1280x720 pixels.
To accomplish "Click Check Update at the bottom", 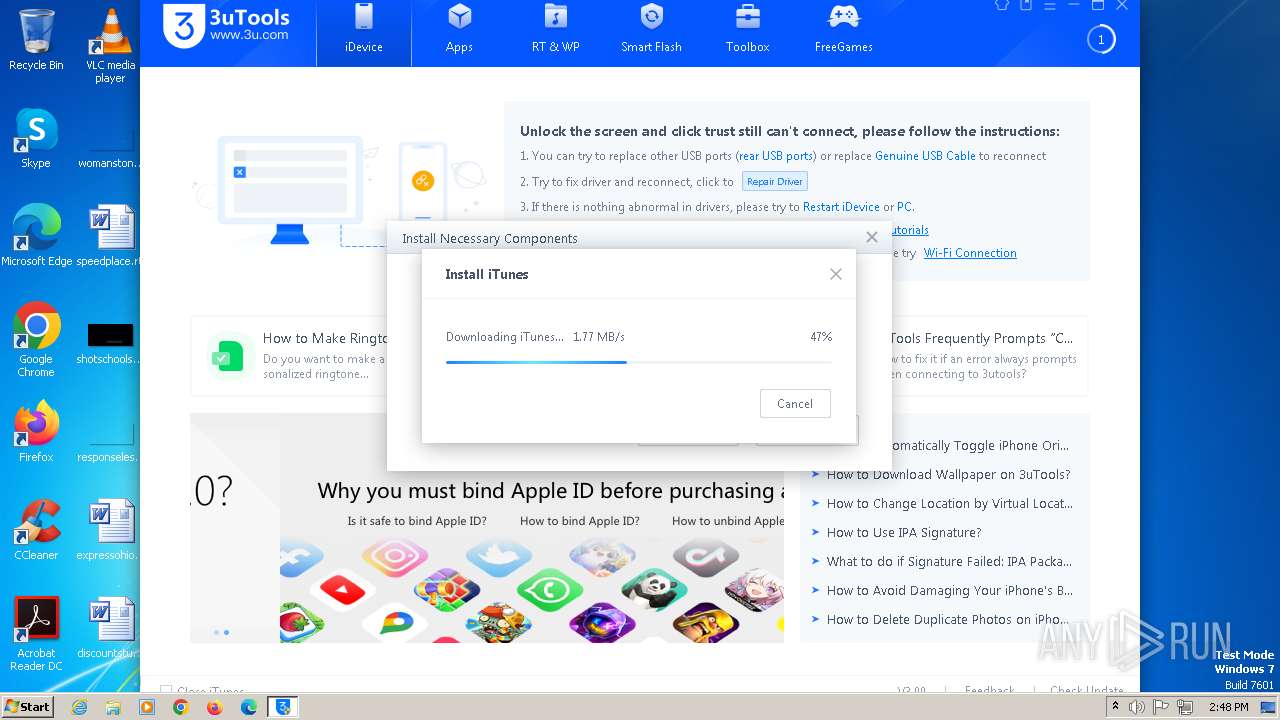I will pyautogui.click(x=1087, y=690).
